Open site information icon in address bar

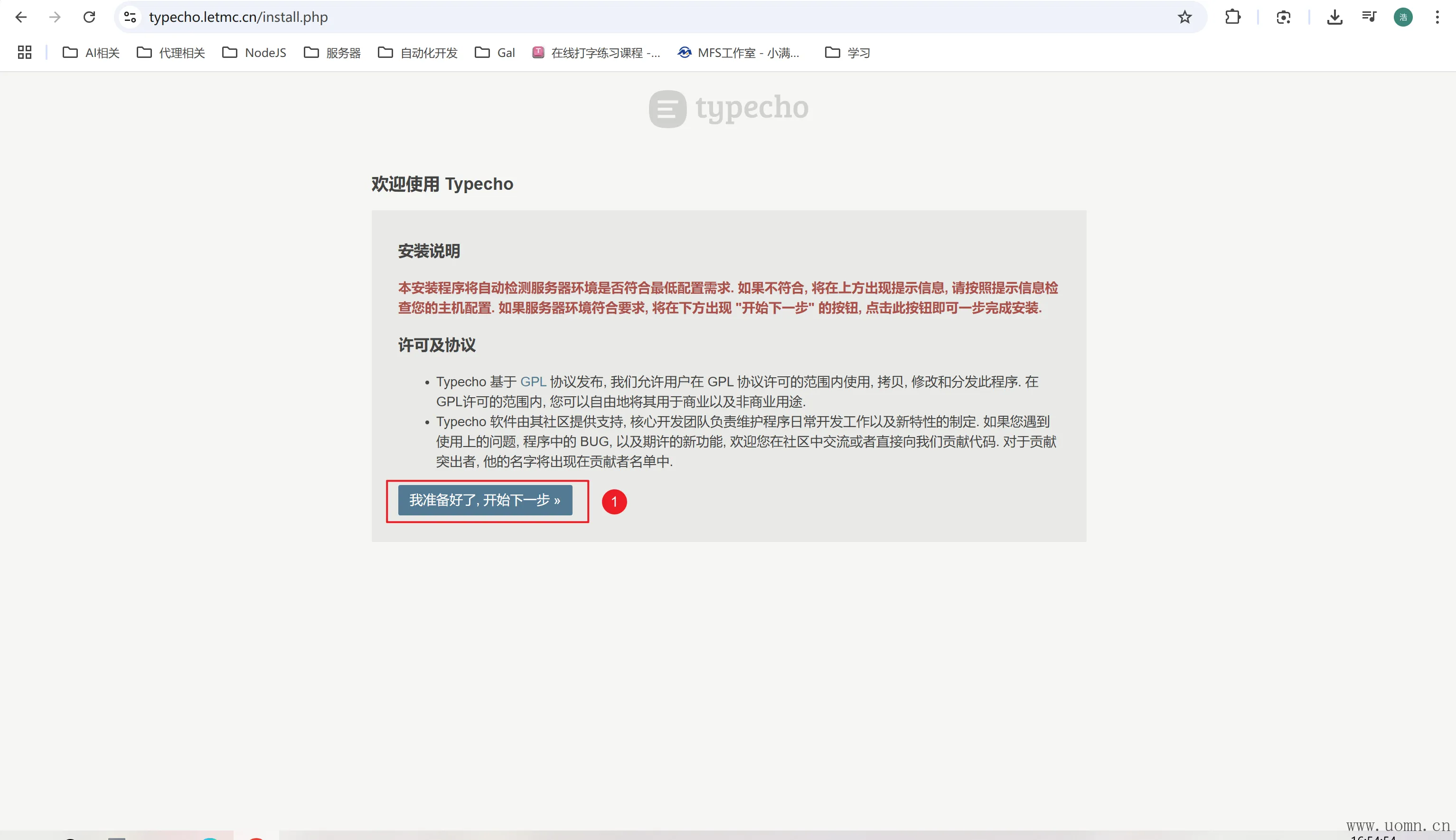click(x=131, y=17)
